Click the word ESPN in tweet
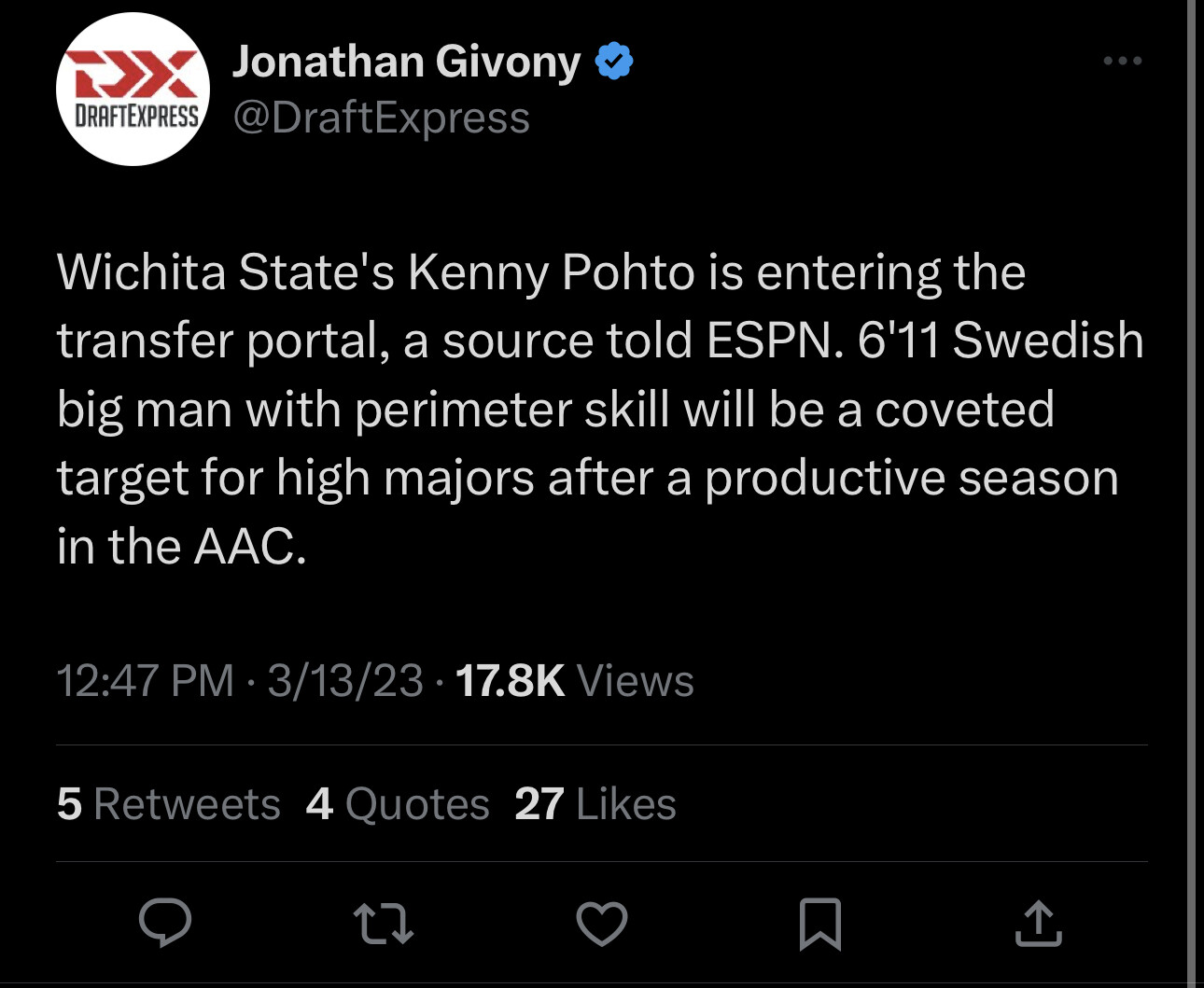This screenshot has height=988, width=1204. (769, 341)
